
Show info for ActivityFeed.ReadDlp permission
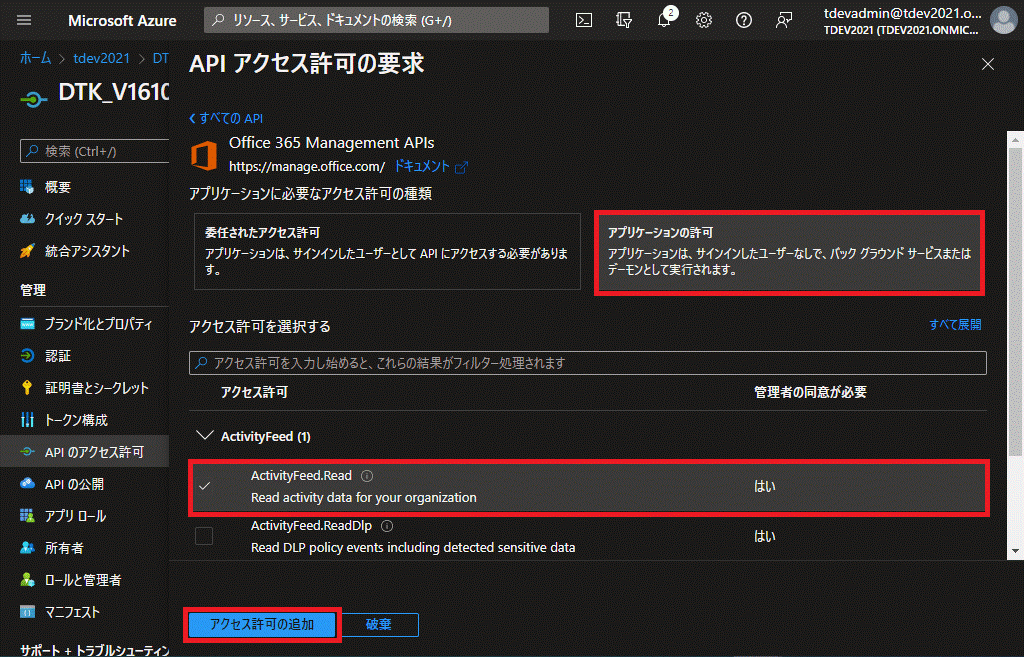(x=387, y=526)
